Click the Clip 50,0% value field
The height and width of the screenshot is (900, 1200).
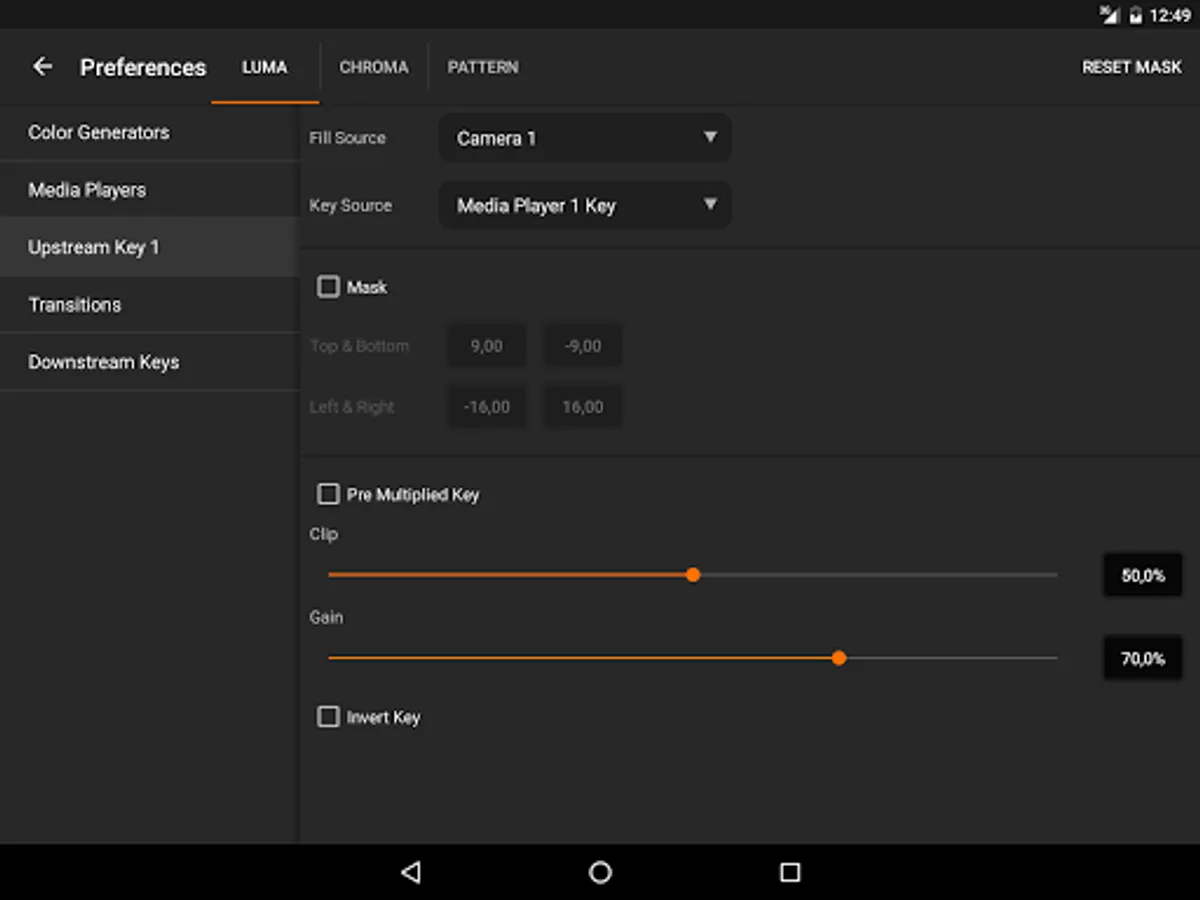point(1142,576)
